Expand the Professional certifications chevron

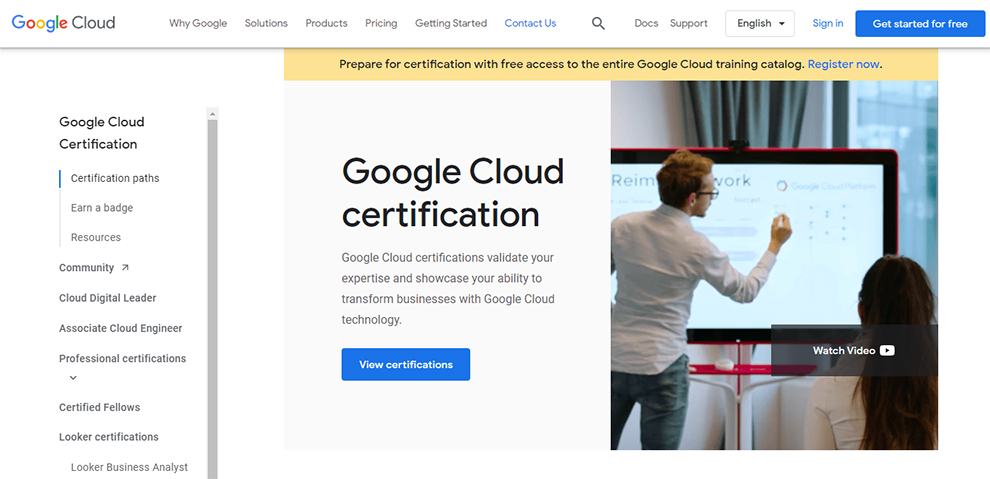[x=73, y=378]
